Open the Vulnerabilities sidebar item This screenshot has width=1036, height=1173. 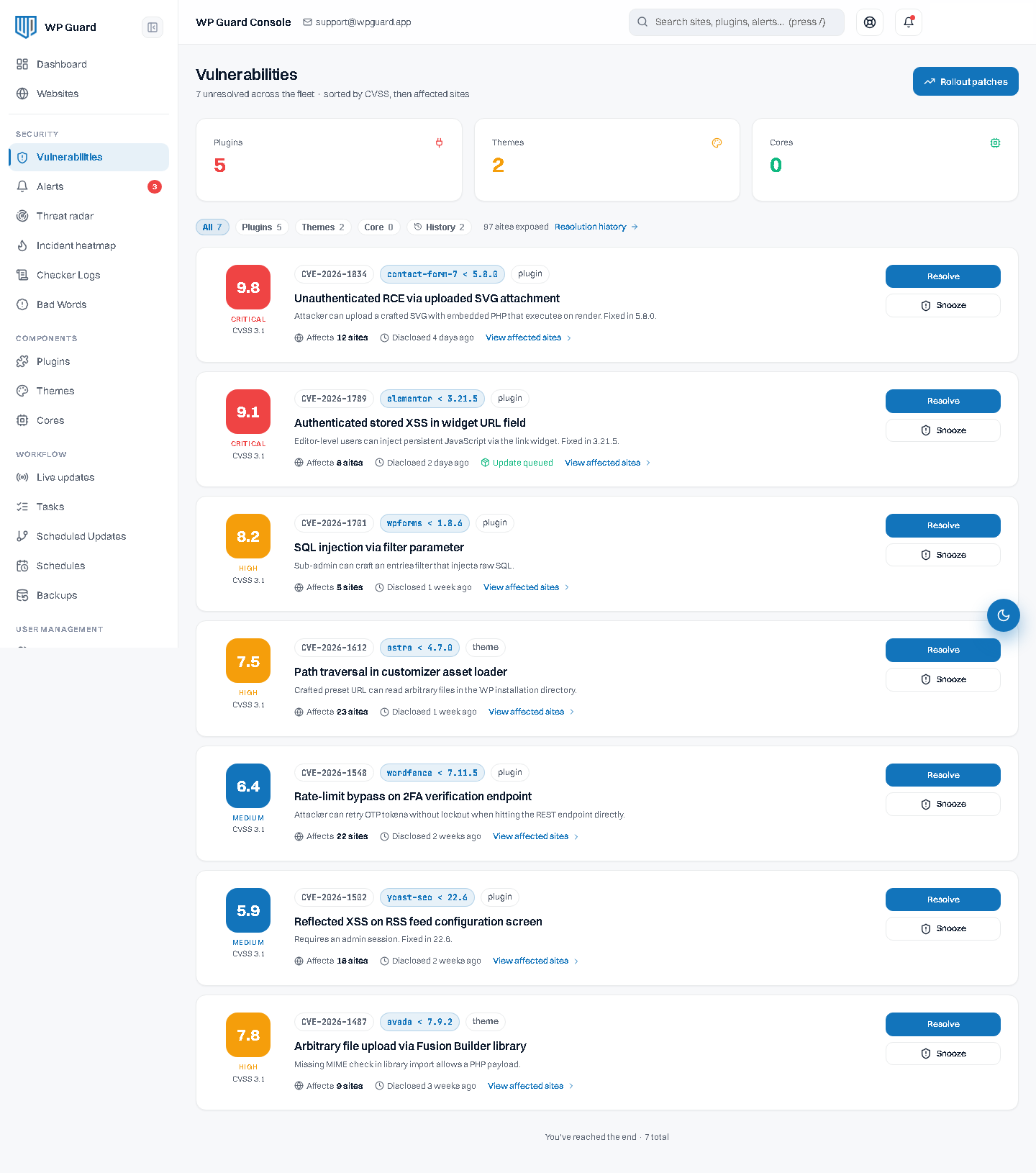tap(88, 157)
